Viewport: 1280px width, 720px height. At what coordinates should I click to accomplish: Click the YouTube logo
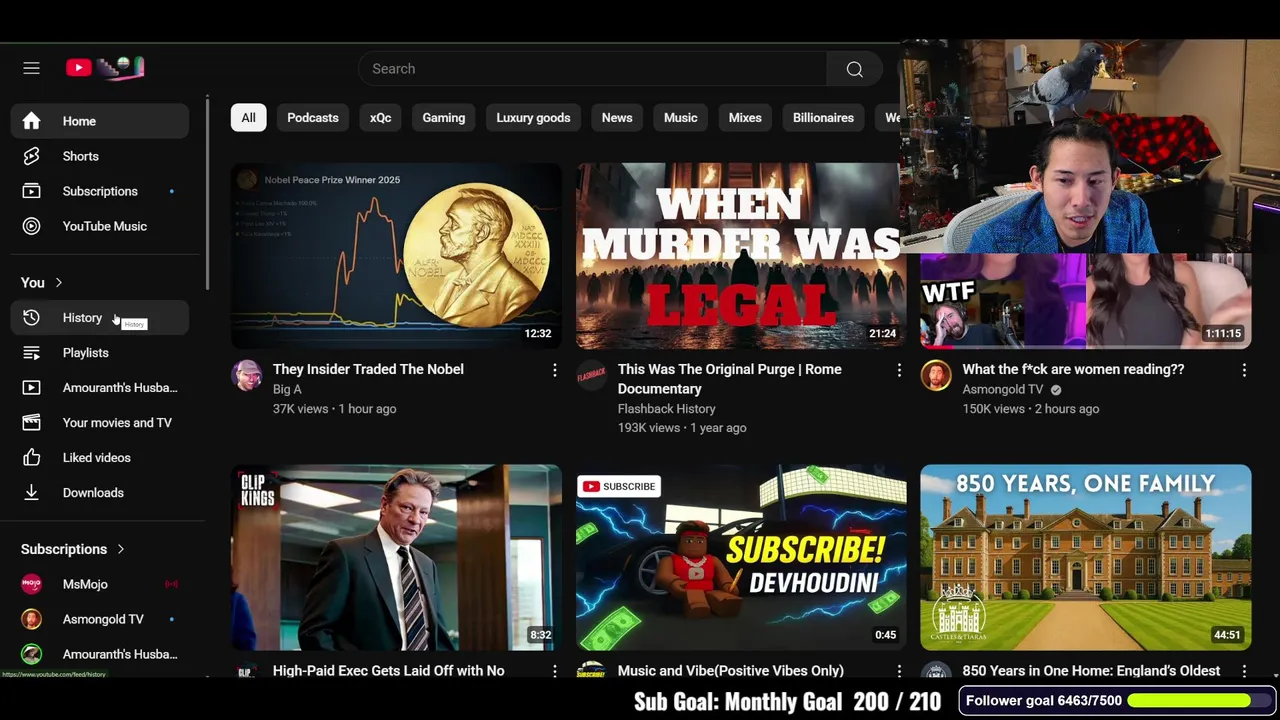105,68
